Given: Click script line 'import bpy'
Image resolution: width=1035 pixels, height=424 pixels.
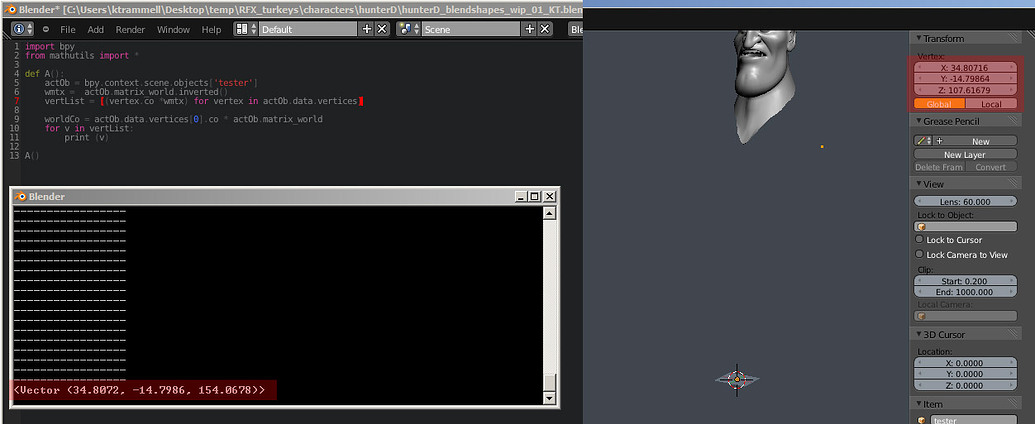Looking at the screenshot, I should coord(50,47).
